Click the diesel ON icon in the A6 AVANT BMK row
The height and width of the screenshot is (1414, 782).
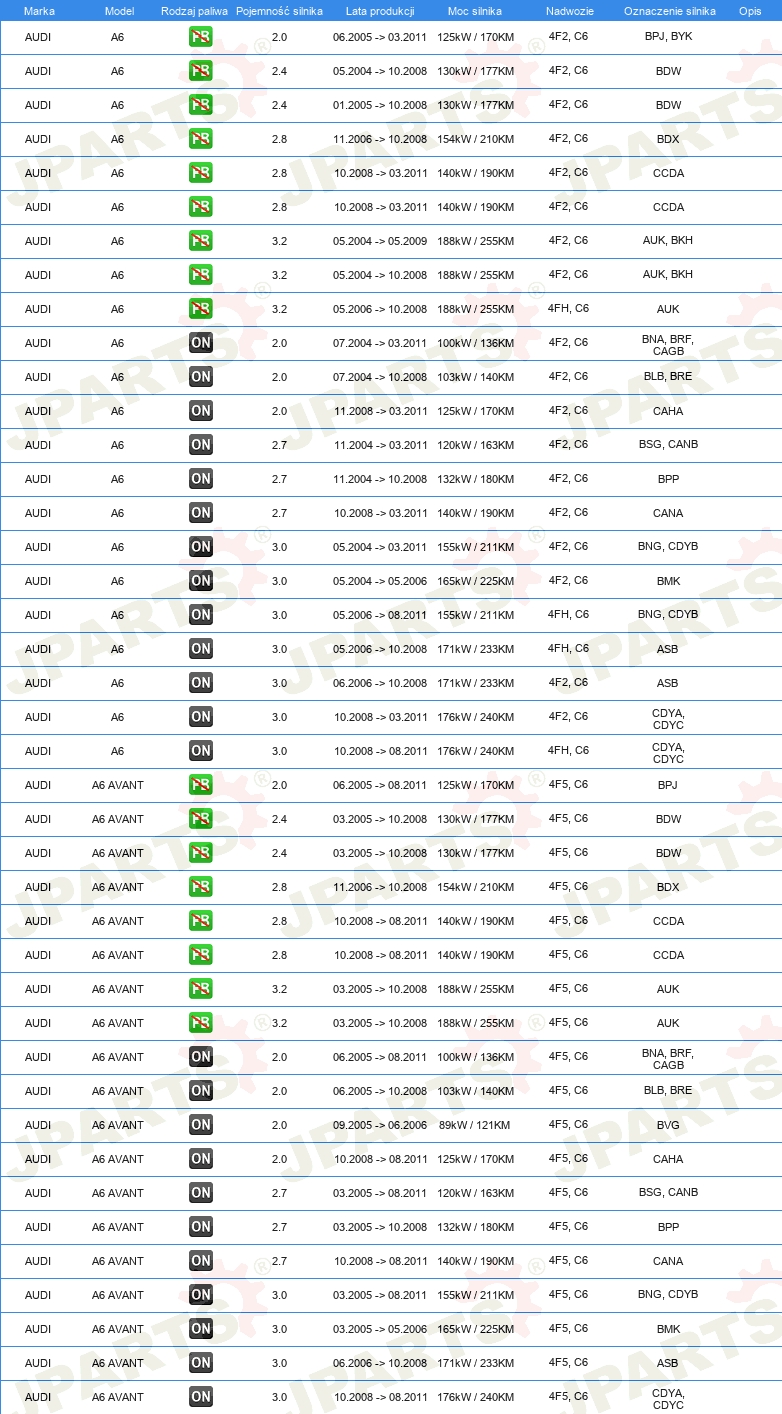(201, 1329)
